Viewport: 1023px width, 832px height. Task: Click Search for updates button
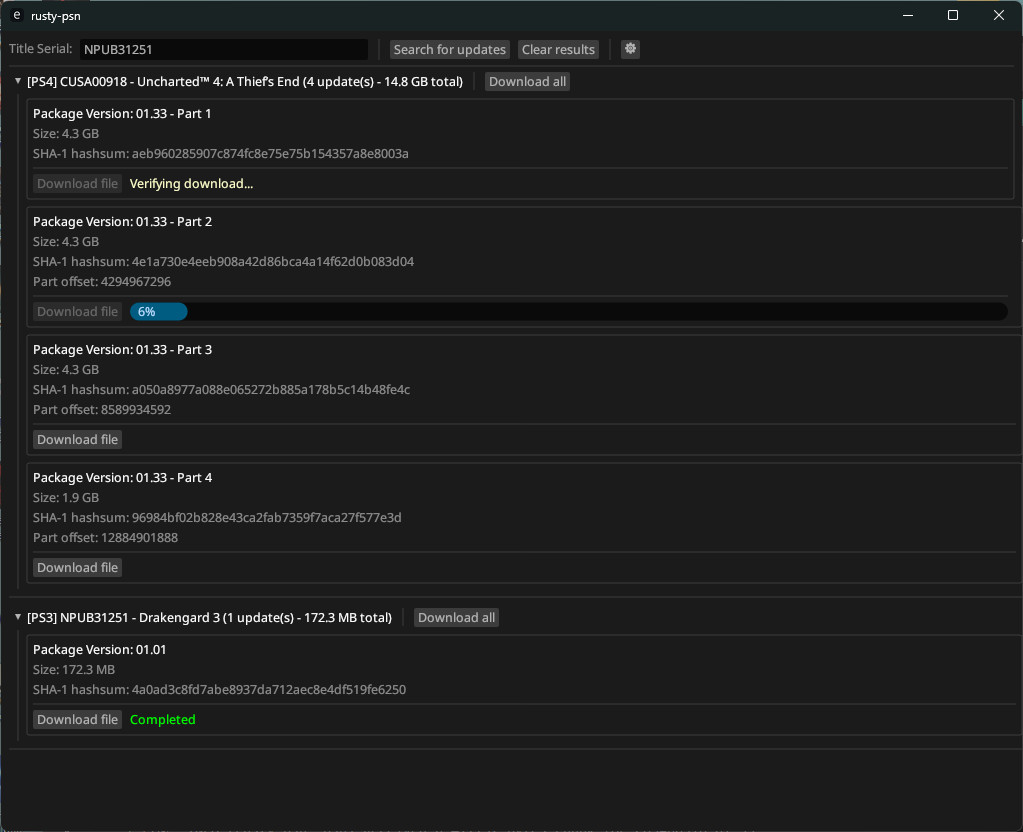coord(450,50)
